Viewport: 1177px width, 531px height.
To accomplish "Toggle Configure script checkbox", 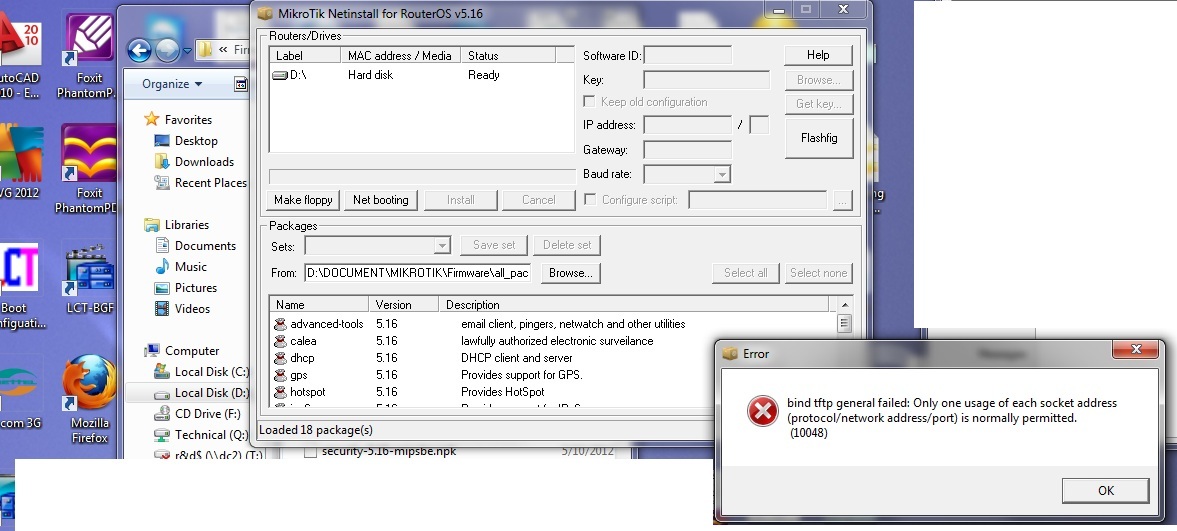I will click(591, 199).
